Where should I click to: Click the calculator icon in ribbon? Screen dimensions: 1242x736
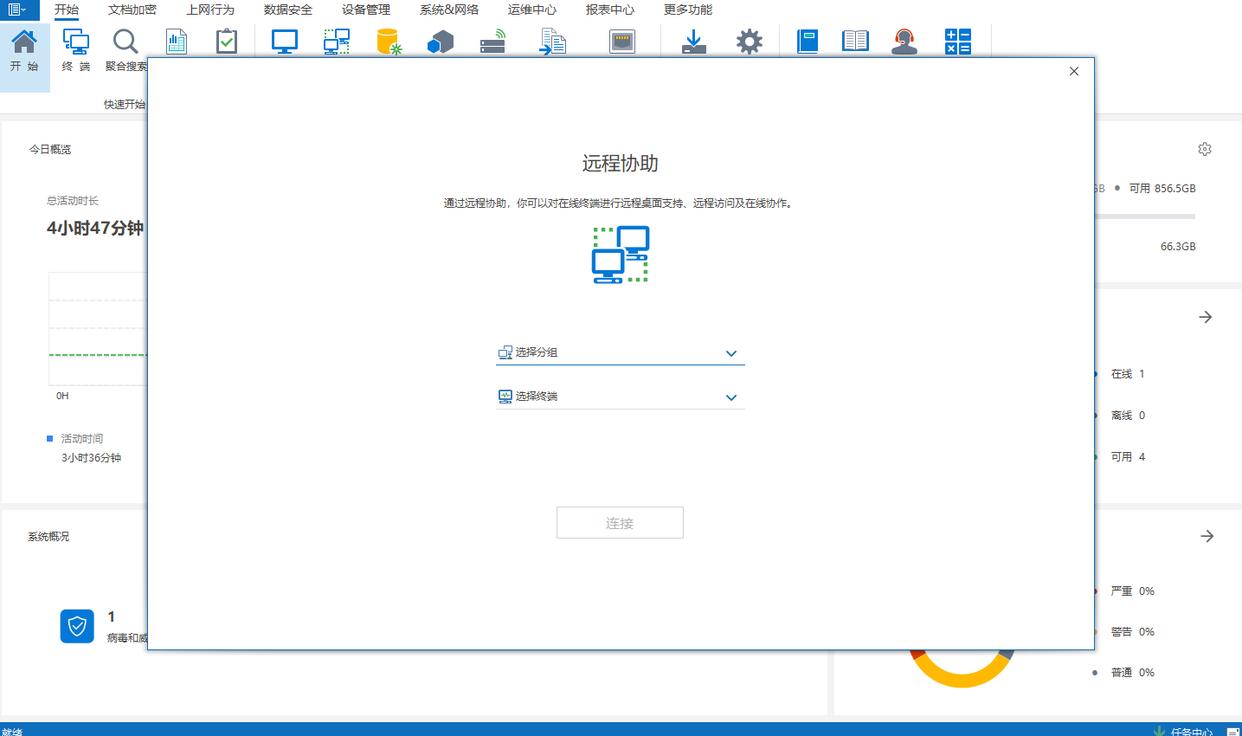[958, 41]
